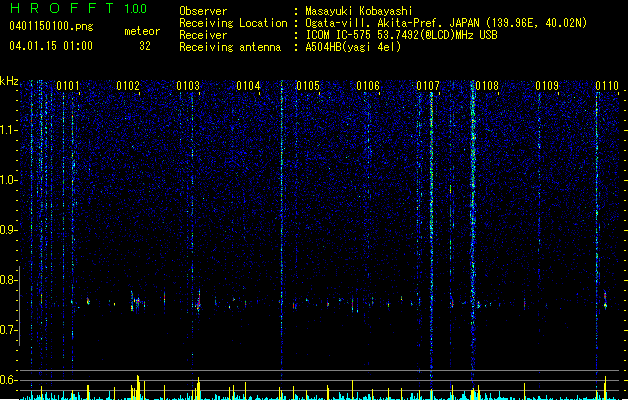Click the 0106 time marker
This screenshot has width=629, height=400.
(x=368, y=86)
